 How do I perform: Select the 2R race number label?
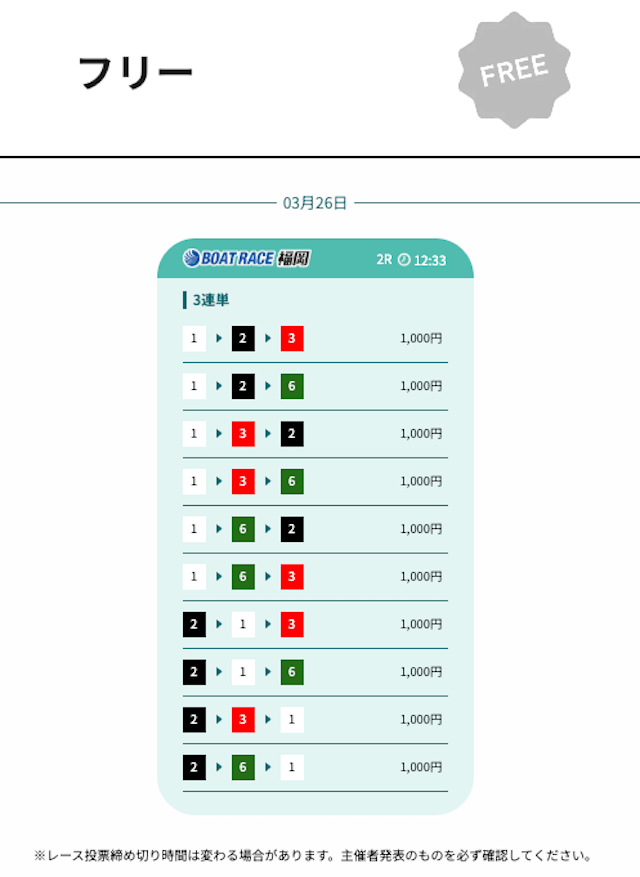384,260
